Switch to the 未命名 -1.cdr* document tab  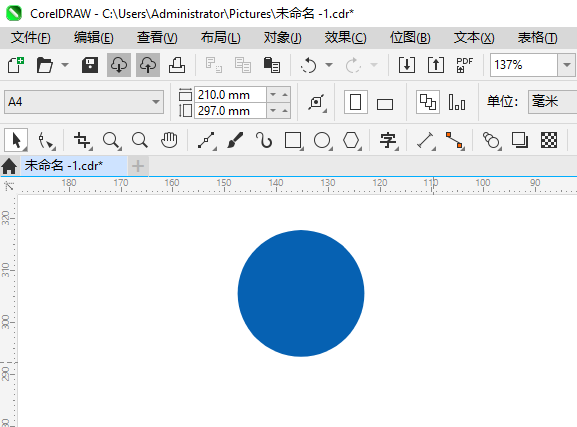[x=74, y=166]
